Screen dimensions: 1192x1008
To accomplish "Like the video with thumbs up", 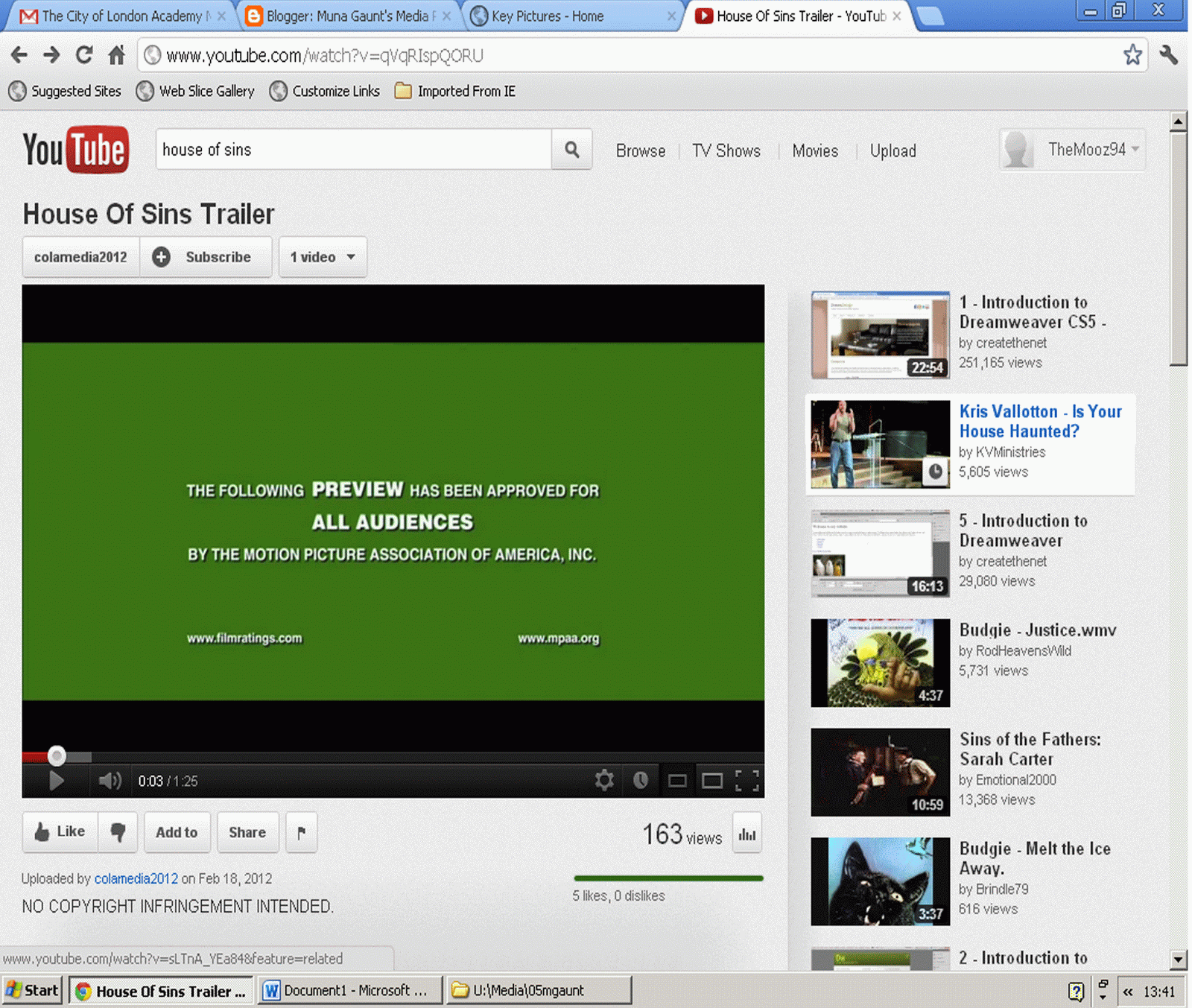I will pyautogui.click(x=60, y=832).
